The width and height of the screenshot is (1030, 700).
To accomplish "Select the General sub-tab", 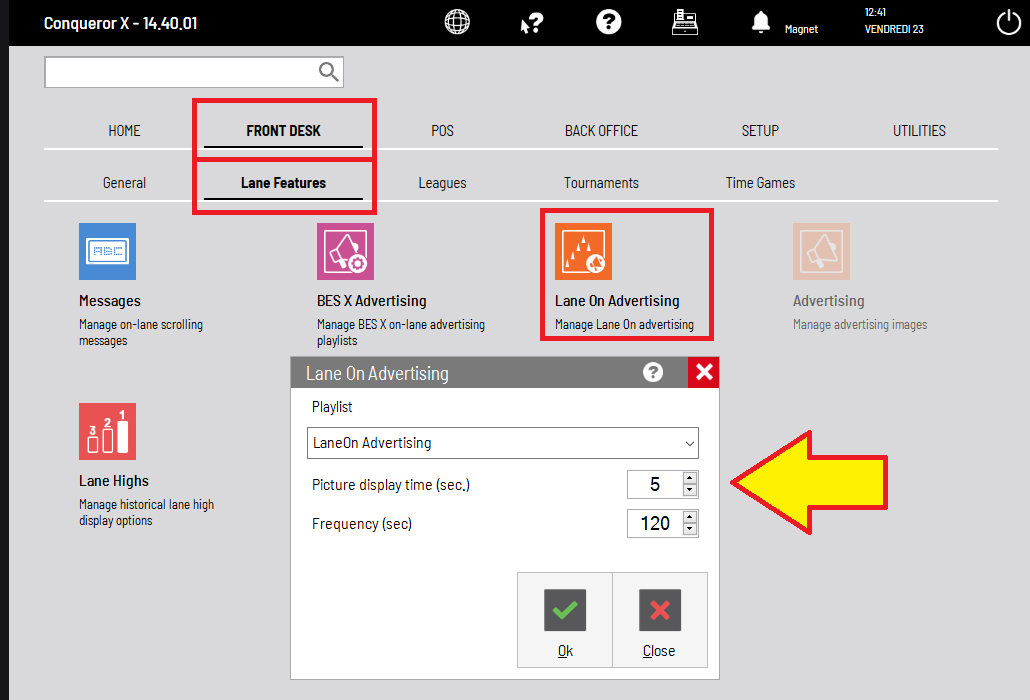I will point(124,183).
